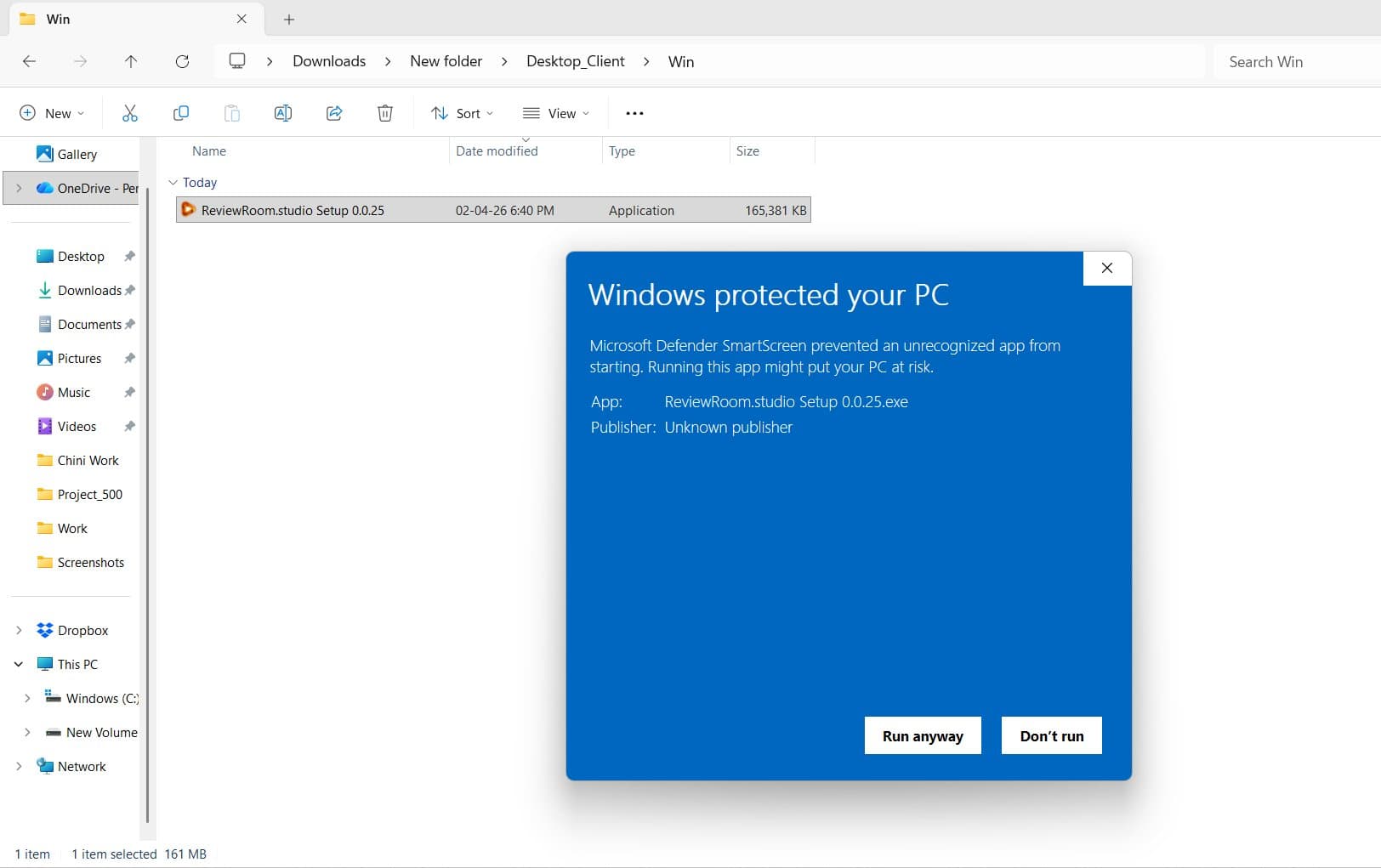This screenshot has width=1381, height=868.
Task: Click the 02-04-26 6:40 PM date cell
Action: [x=504, y=210]
